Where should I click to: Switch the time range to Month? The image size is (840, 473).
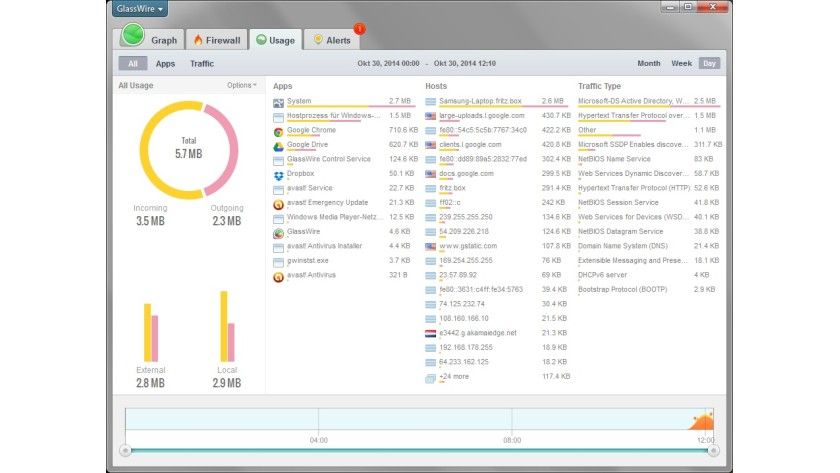coord(649,63)
